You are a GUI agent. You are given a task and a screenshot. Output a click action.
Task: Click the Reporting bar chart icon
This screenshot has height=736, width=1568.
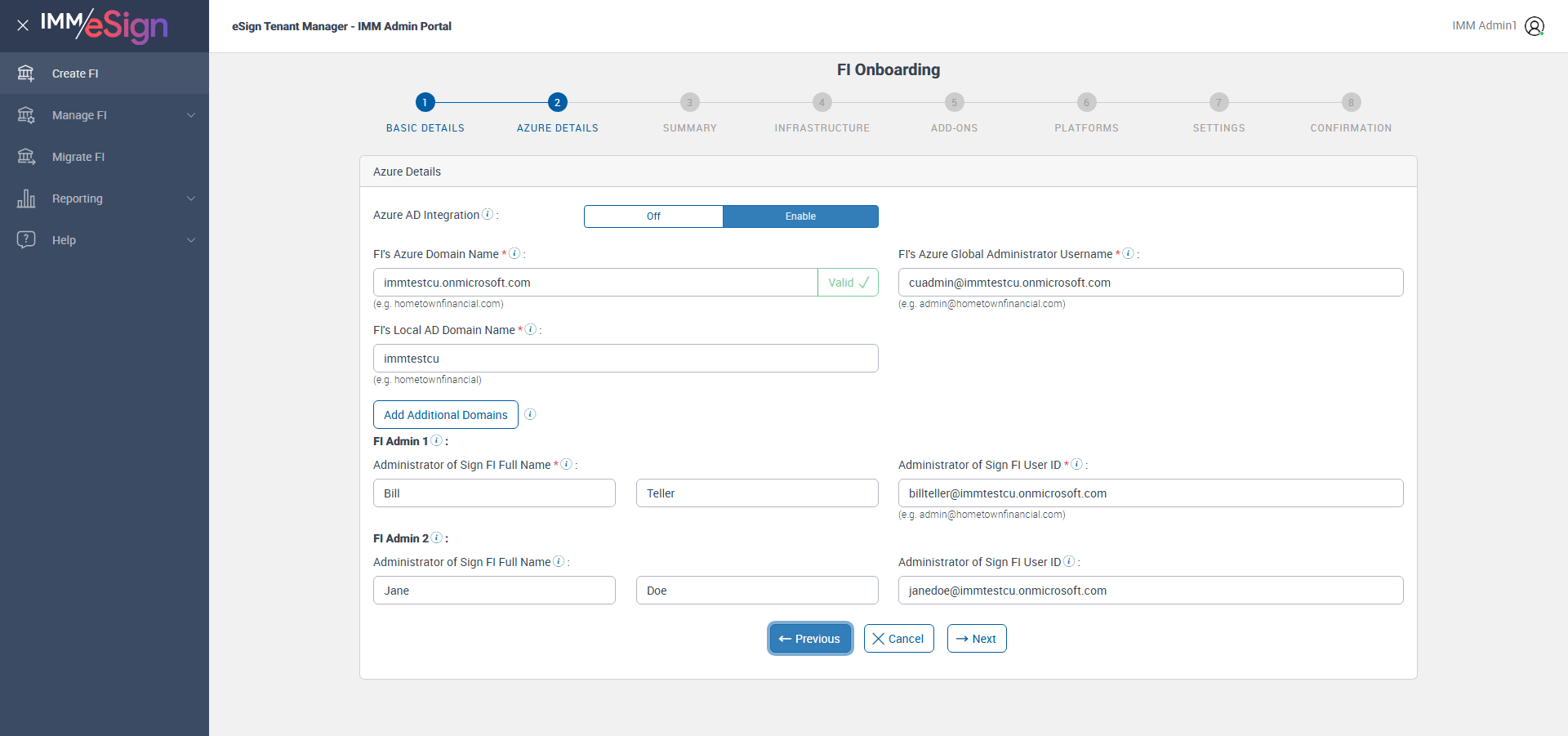(26, 198)
